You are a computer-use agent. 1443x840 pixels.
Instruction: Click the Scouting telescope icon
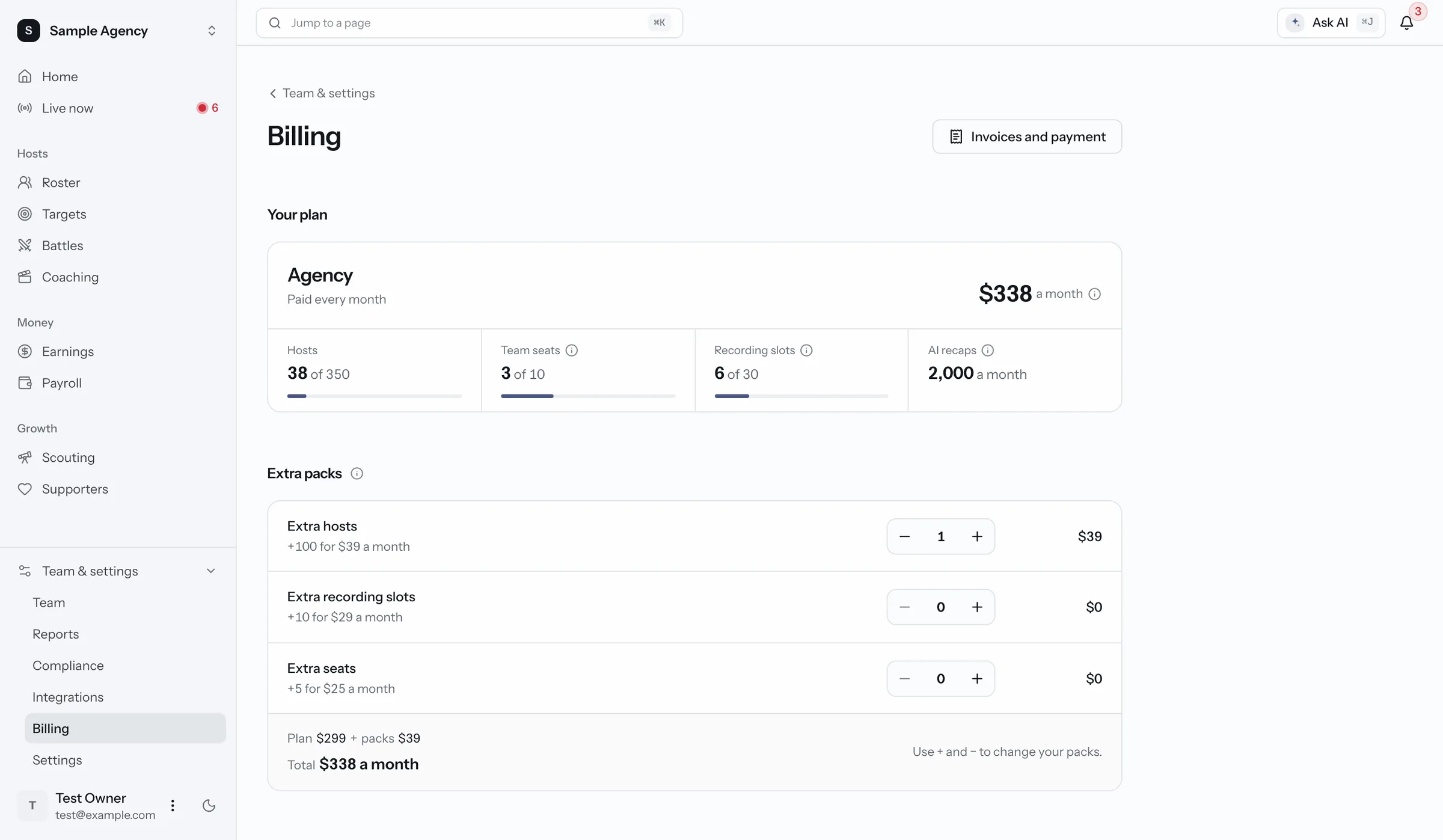point(25,458)
